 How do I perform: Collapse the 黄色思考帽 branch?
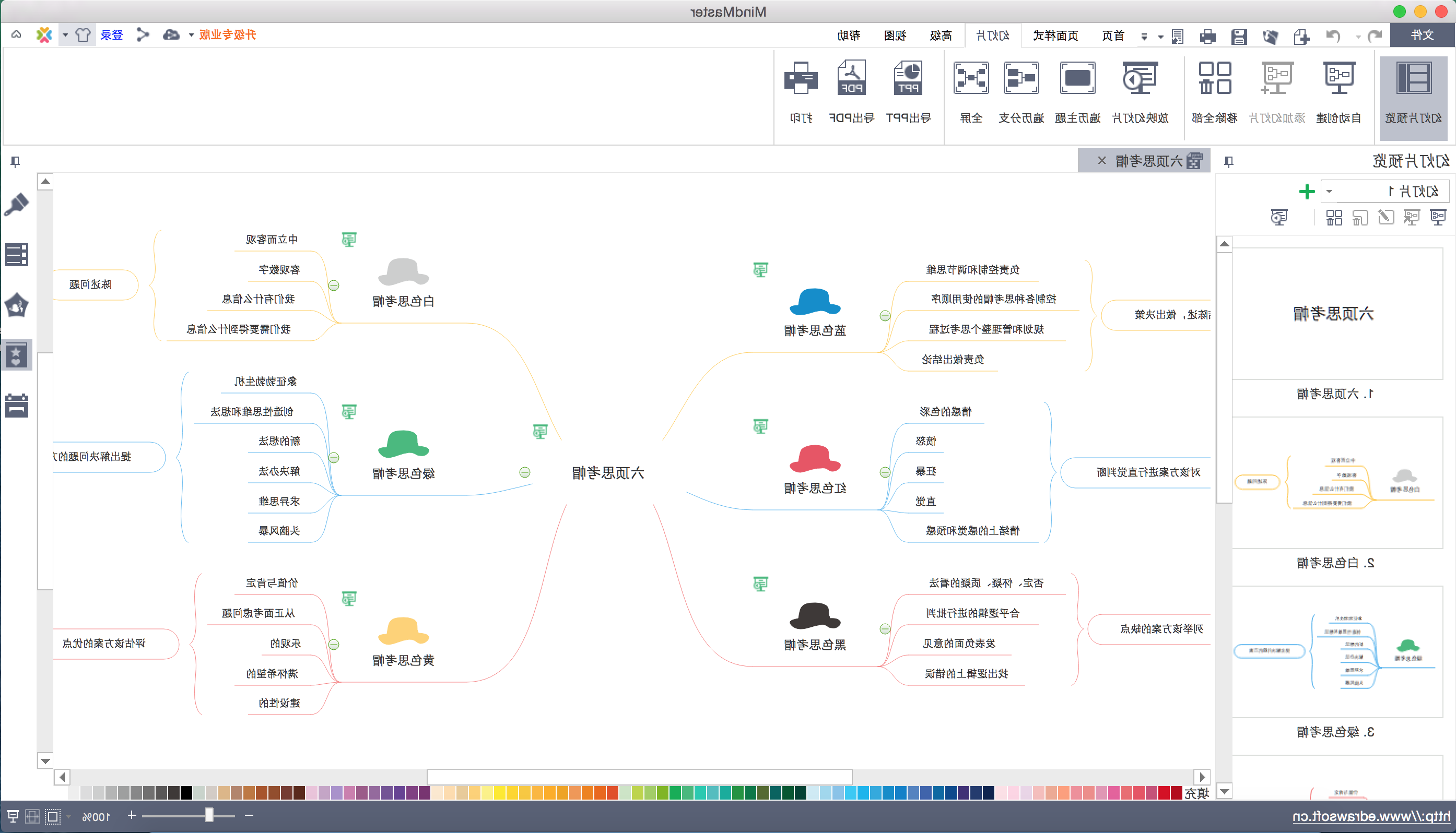coord(334,644)
